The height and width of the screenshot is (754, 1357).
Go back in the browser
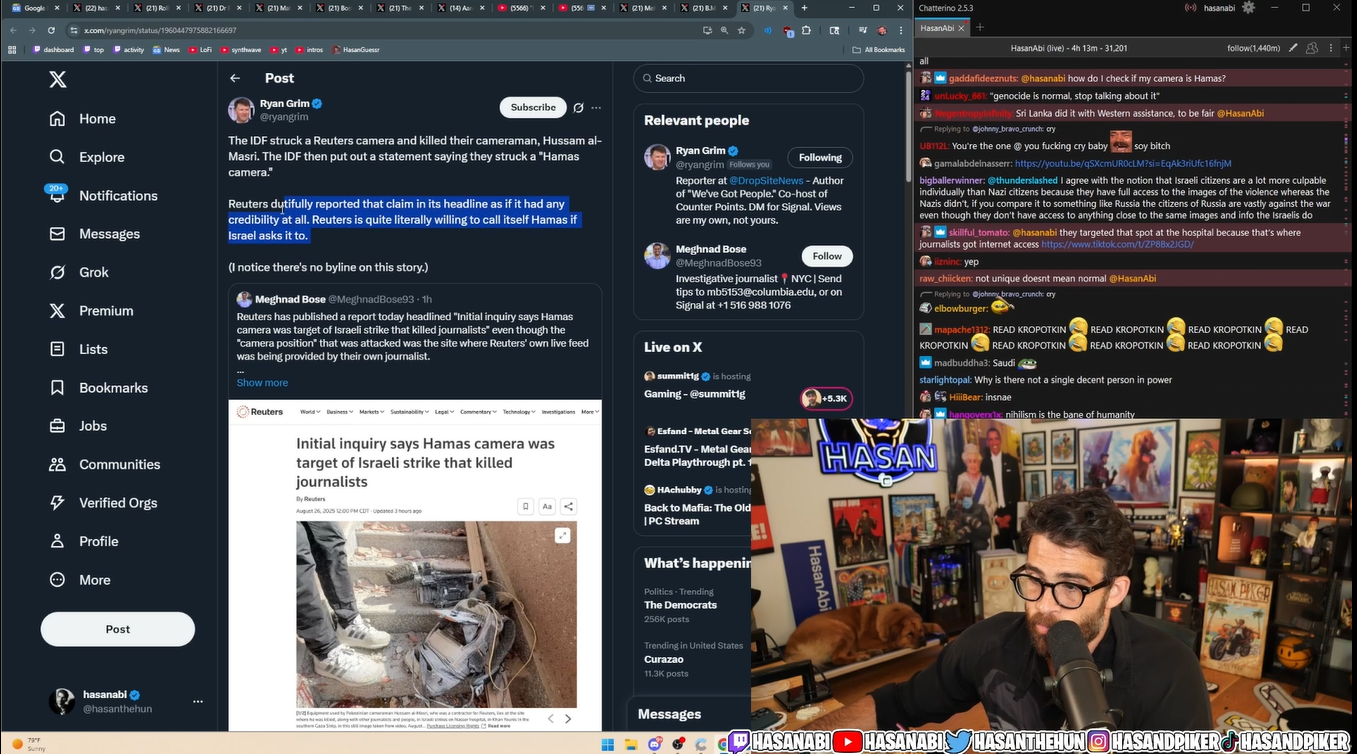pos(13,30)
